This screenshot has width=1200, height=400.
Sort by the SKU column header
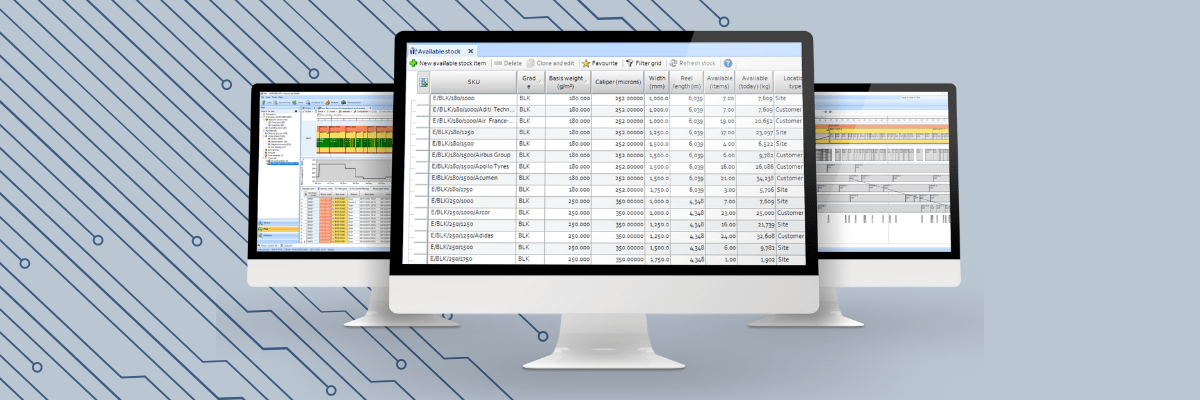click(473, 82)
